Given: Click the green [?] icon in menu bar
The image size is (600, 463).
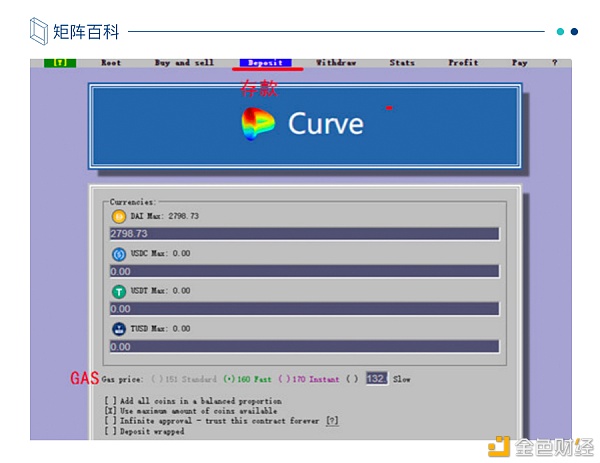Looking at the screenshot, I should 60,63.
